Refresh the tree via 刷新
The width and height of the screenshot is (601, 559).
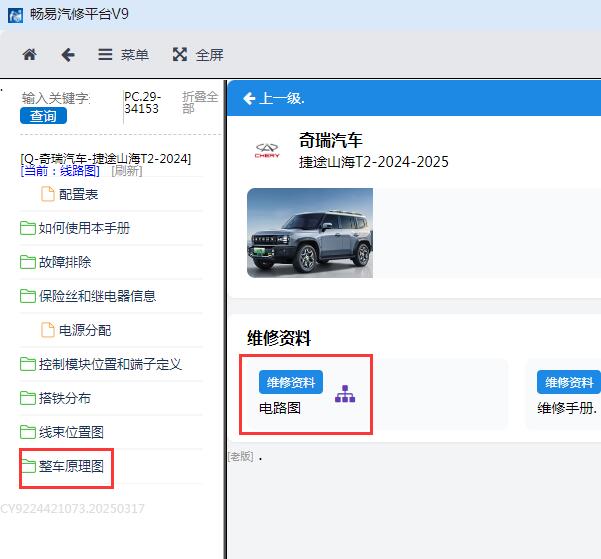tap(126, 171)
